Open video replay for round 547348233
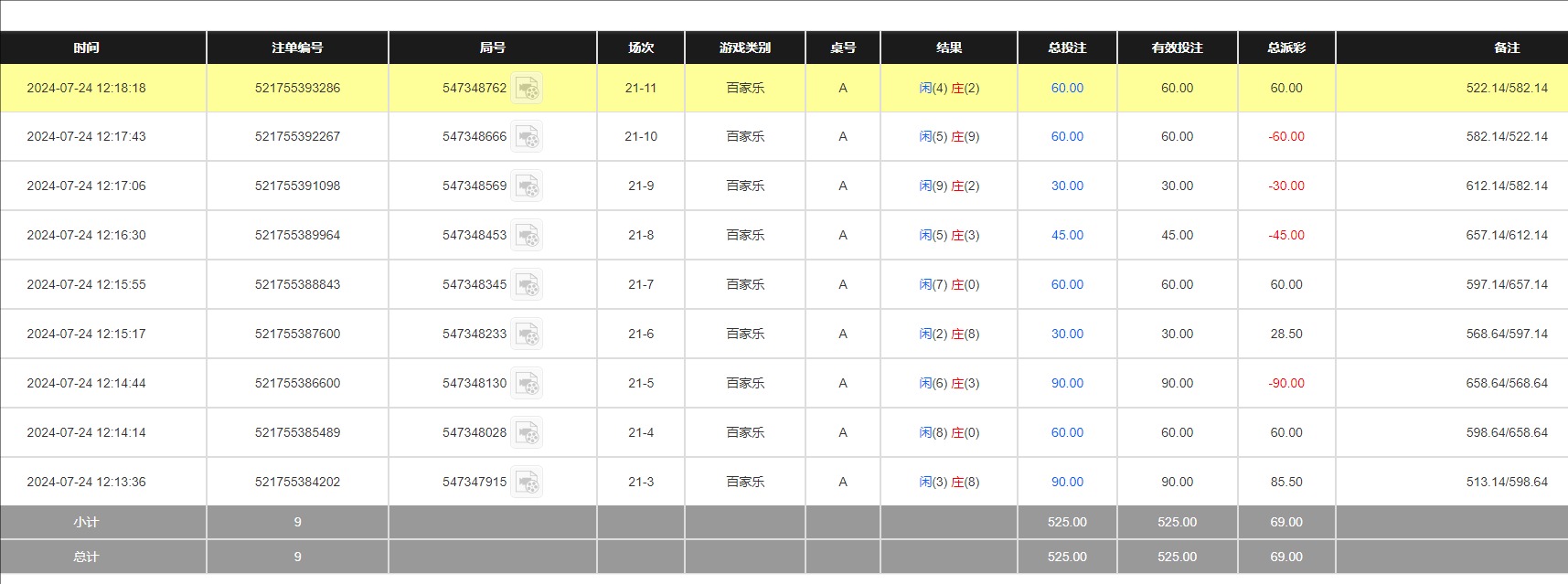 pyautogui.click(x=528, y=334)
